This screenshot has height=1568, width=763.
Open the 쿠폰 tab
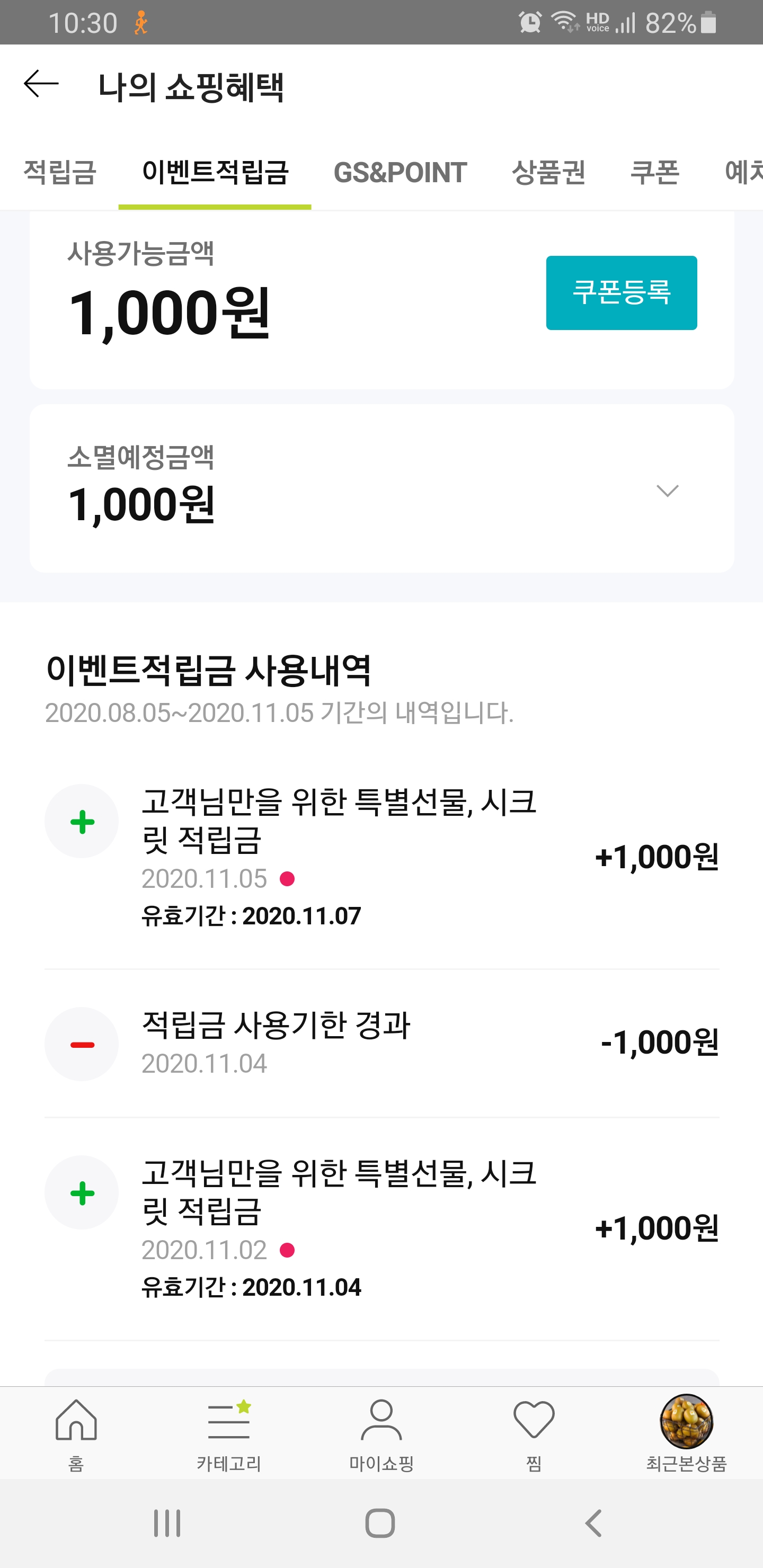click(x=654, y=172)
